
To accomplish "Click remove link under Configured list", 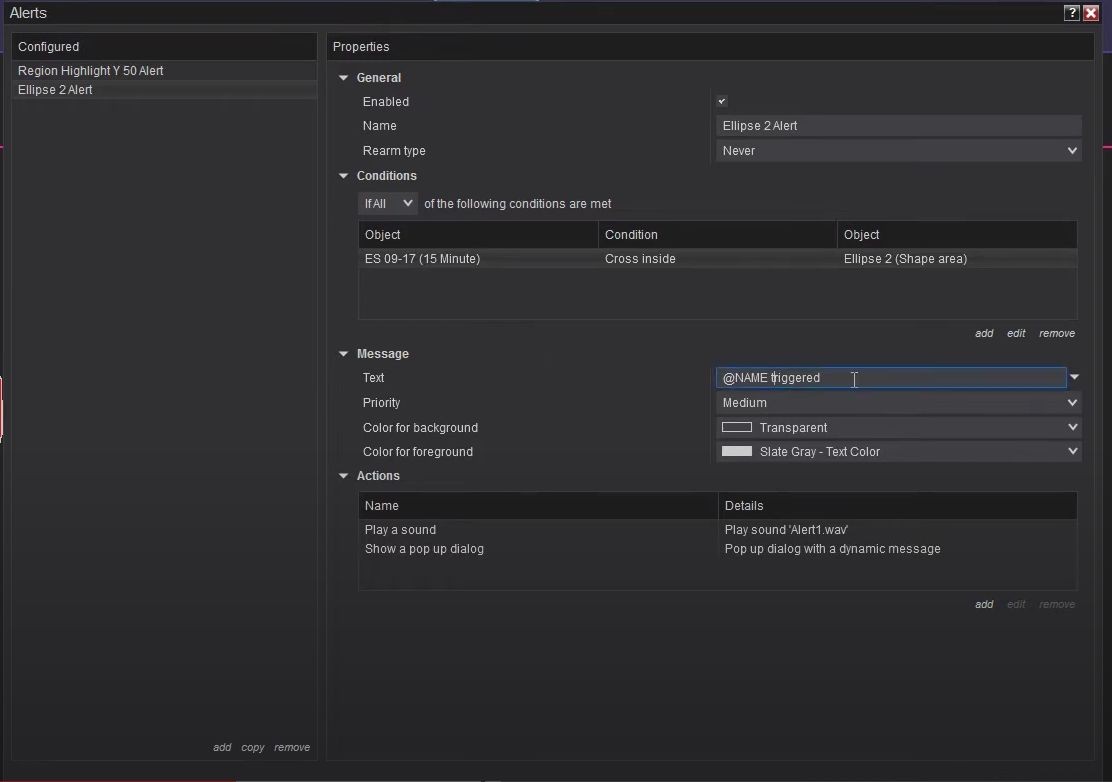I will (x=292, y=747).
